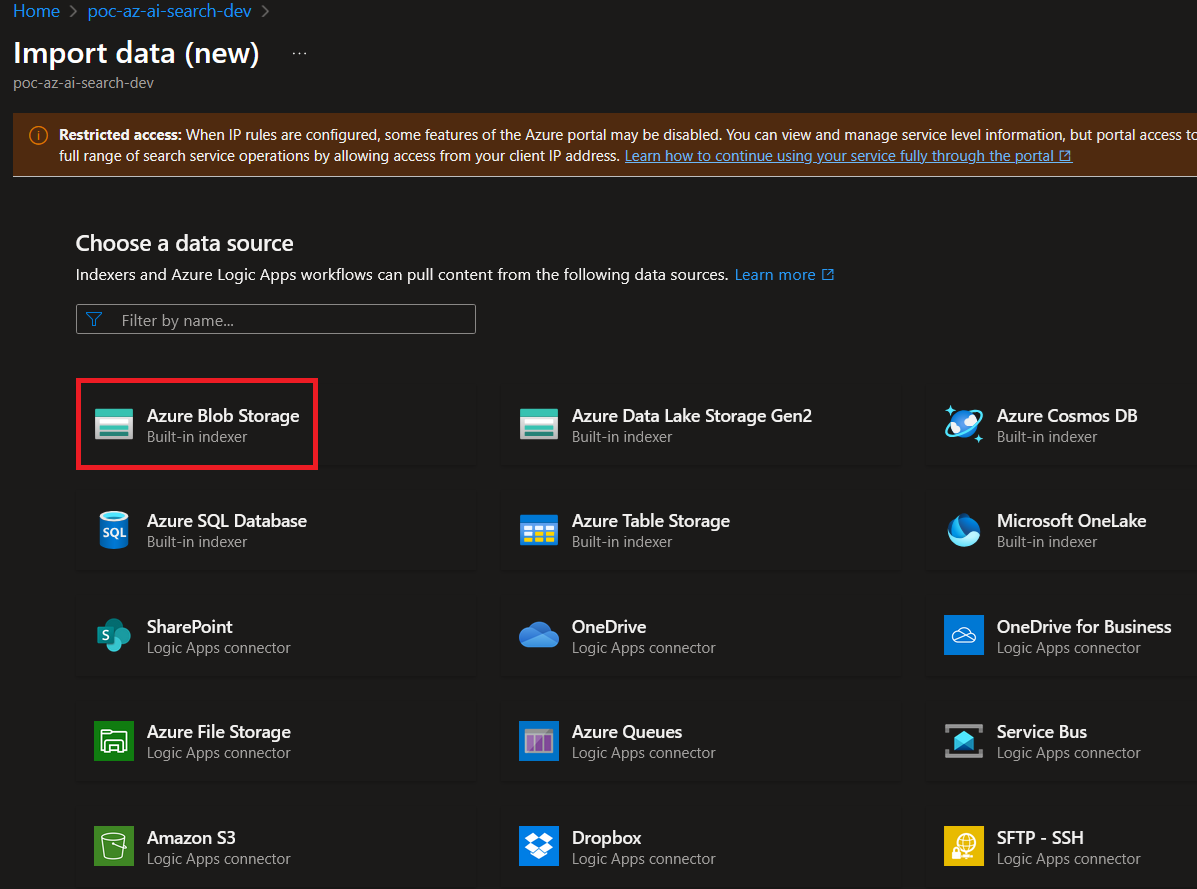Click the Service Bus icon
Image resolution: width=1197 pixels, height=889 pixels.
[x=963, y=741]
